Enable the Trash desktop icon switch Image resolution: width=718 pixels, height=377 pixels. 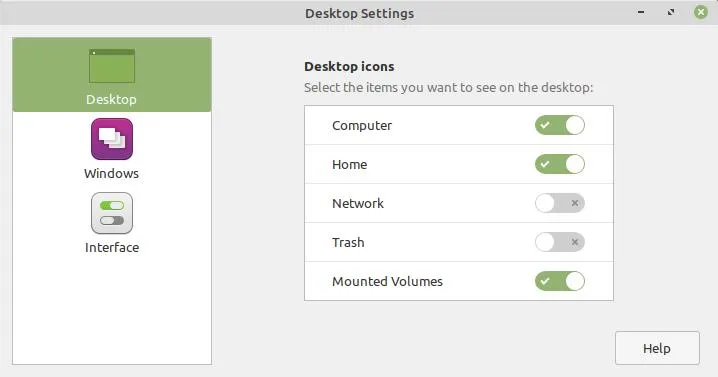coord(560,242)
